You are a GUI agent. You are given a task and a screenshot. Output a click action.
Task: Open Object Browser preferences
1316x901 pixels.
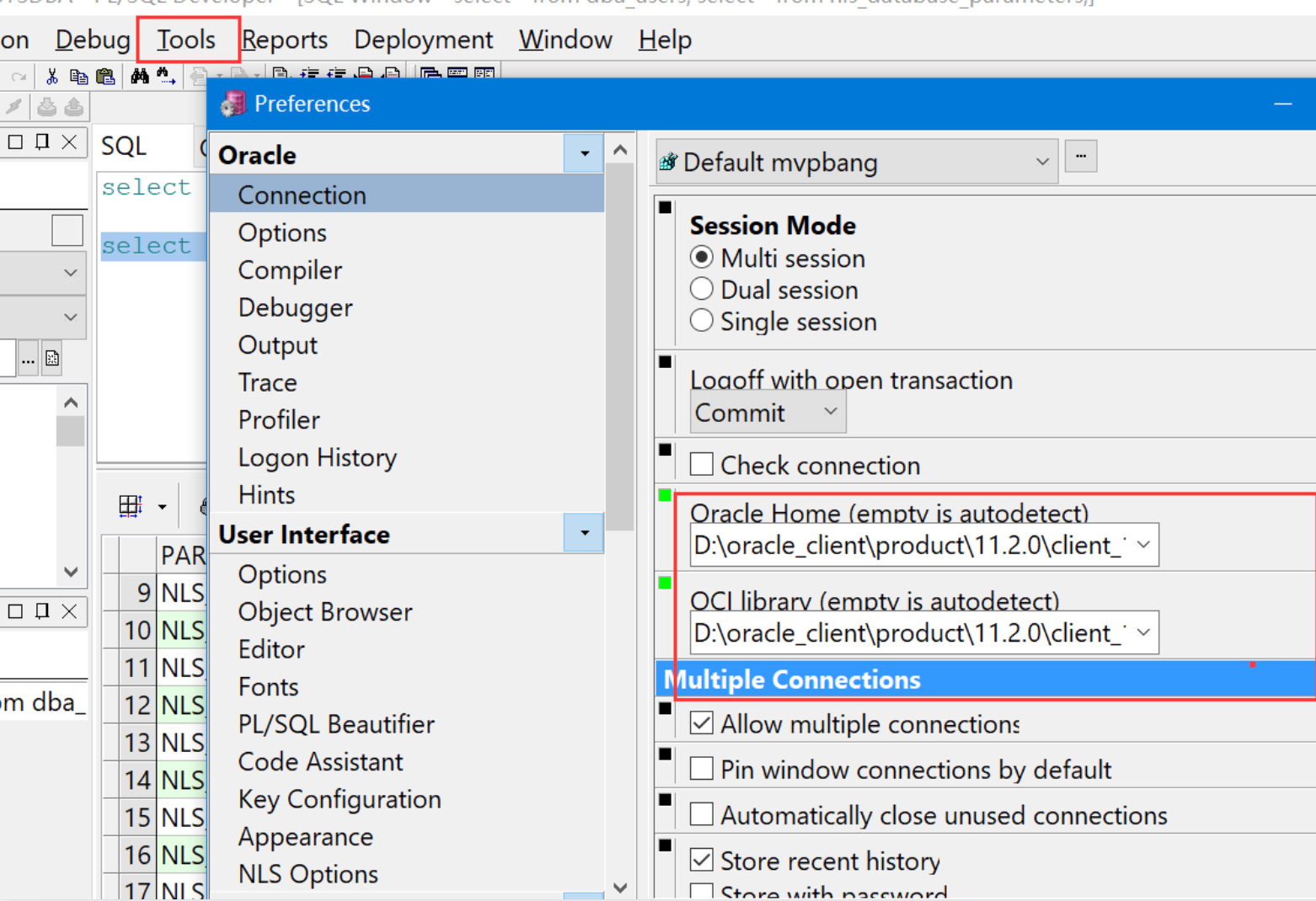tap(325, 611)
